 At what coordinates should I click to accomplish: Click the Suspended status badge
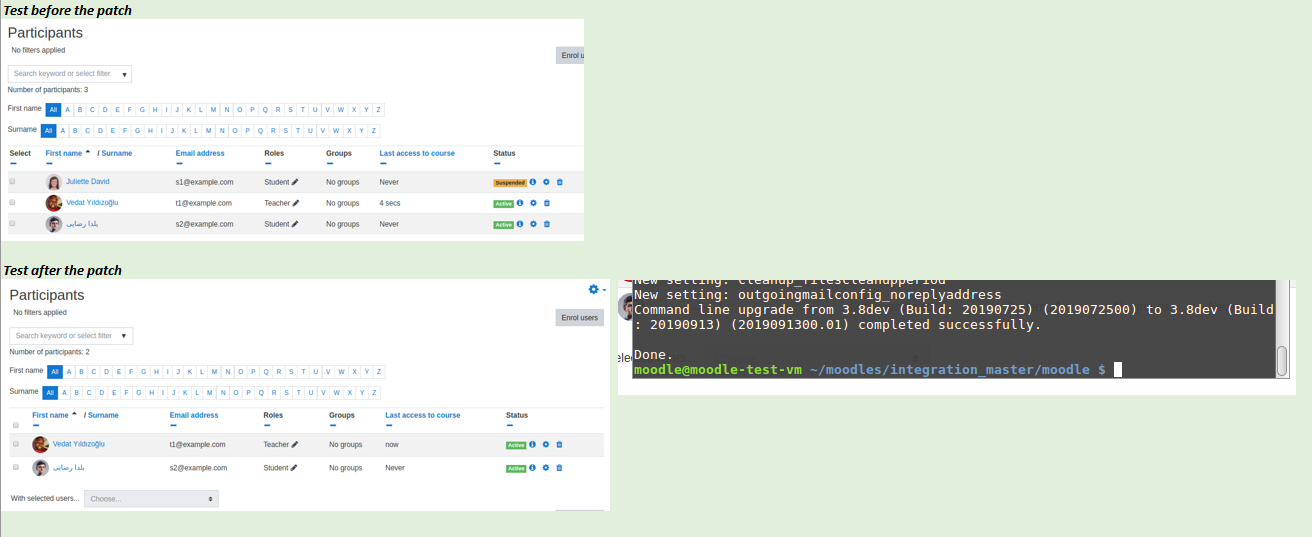point(510,183)
